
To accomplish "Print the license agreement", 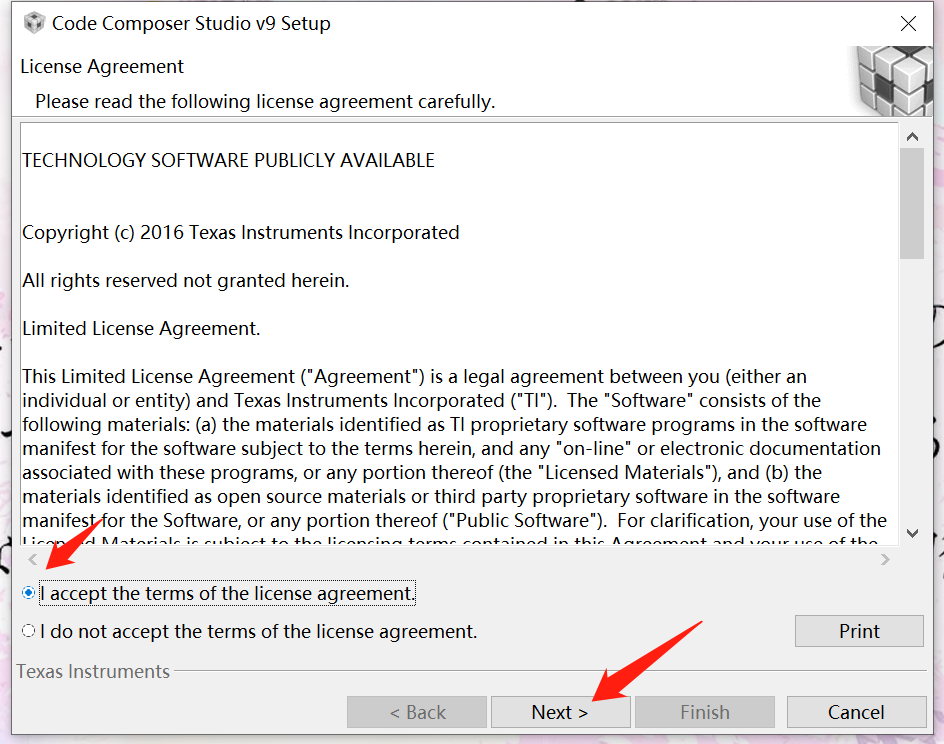I will point(859,631).
